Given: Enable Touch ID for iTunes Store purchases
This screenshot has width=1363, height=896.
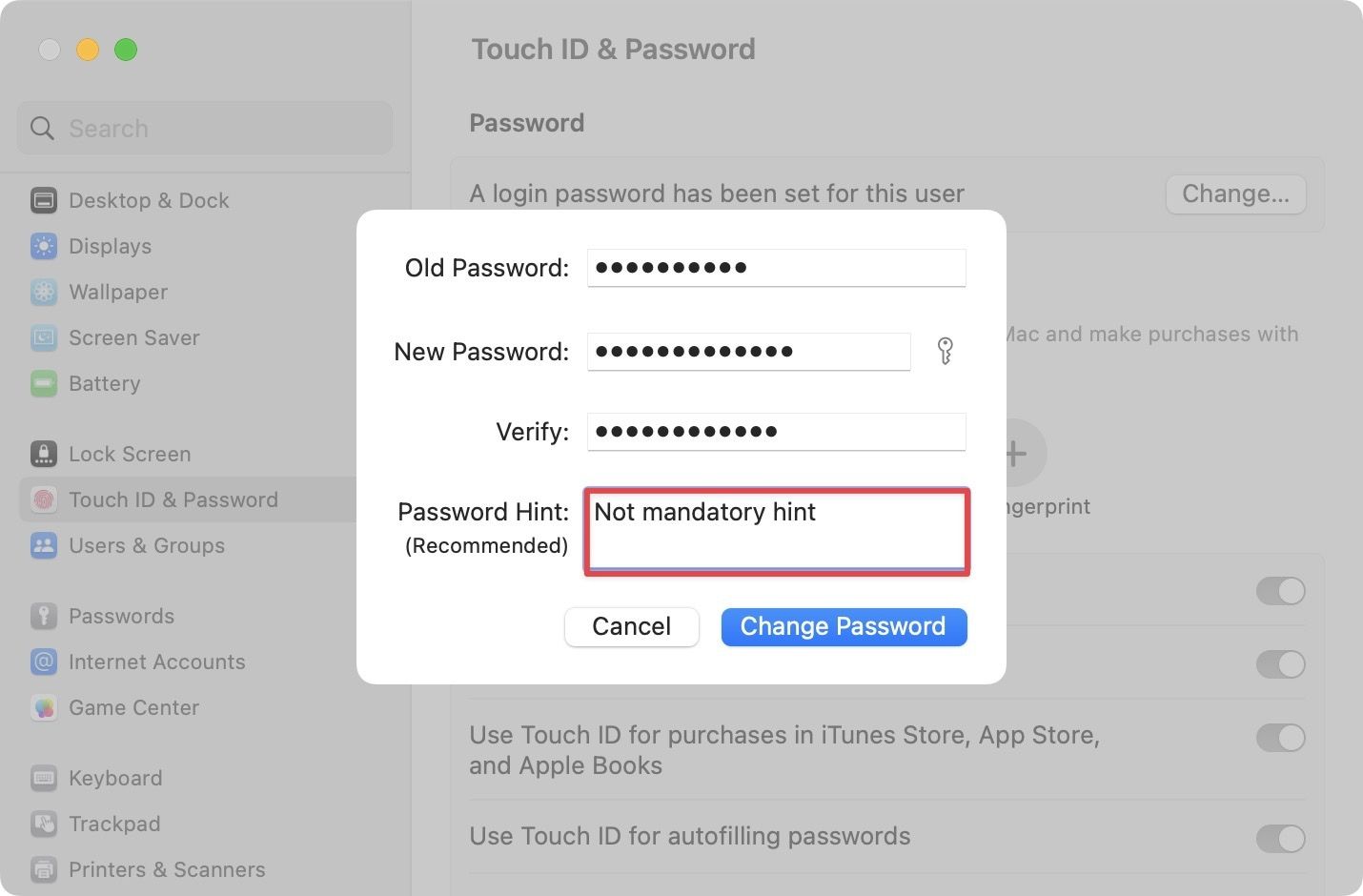Looking at the screenshot, I should click(1281, 738).
